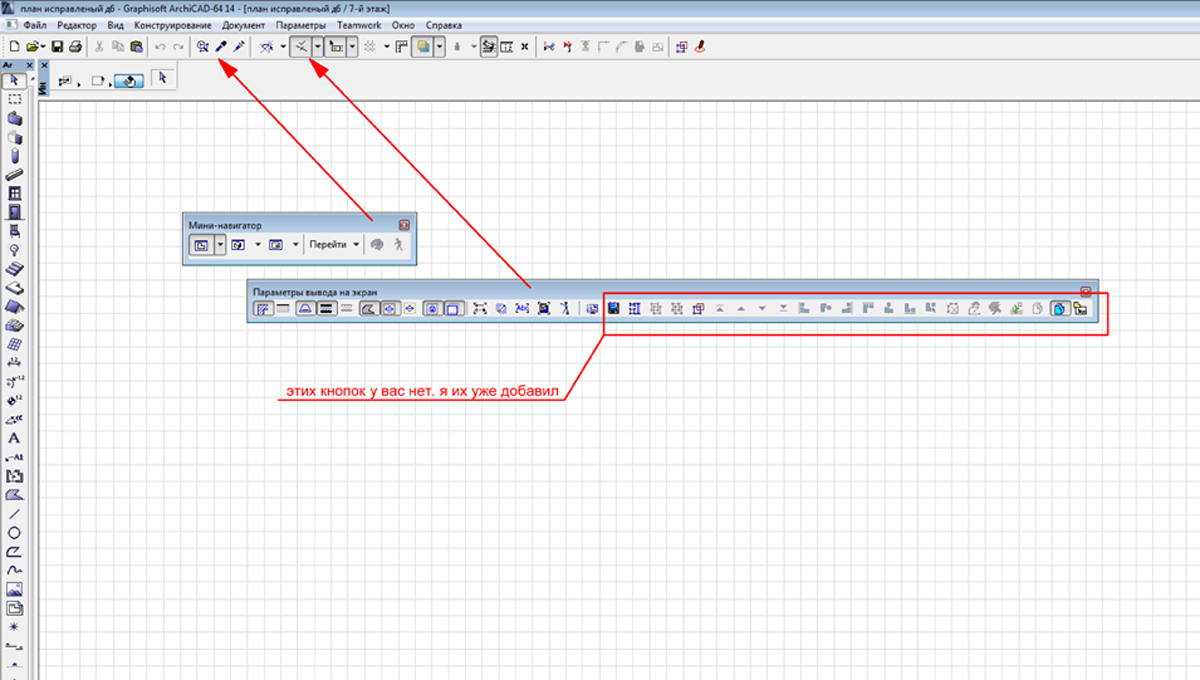
Task: Open the Справка menu
Action: point(444,24)
